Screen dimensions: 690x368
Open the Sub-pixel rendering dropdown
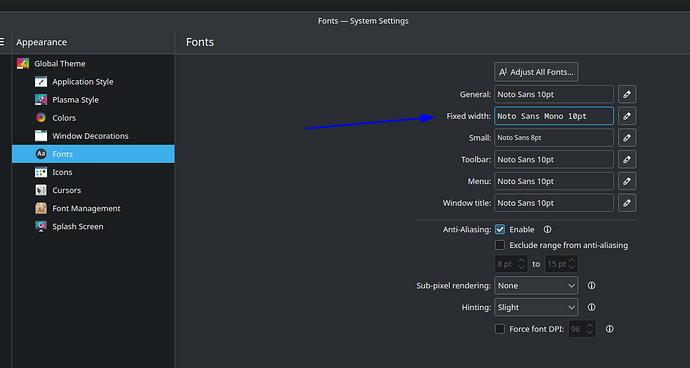[536, 286]
